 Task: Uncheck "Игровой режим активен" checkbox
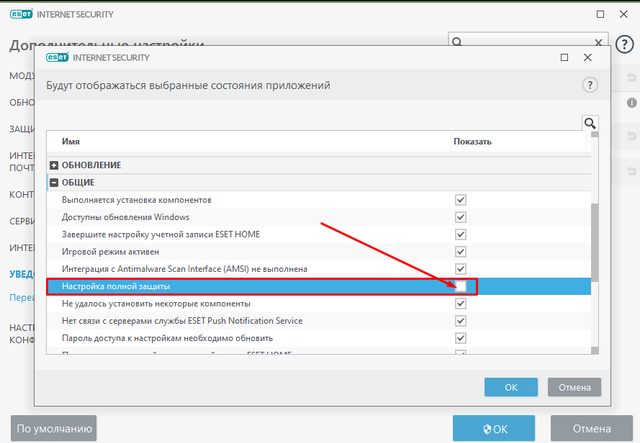(x=460, y=252)
